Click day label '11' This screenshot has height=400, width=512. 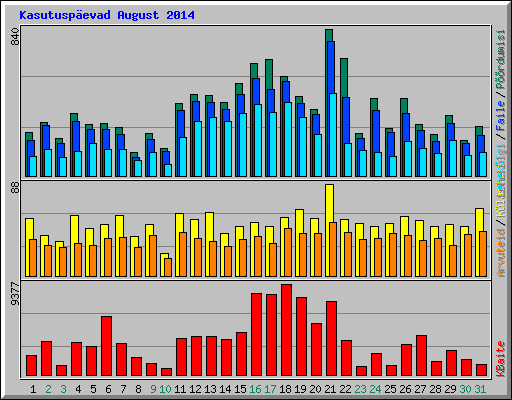point(180,389)
